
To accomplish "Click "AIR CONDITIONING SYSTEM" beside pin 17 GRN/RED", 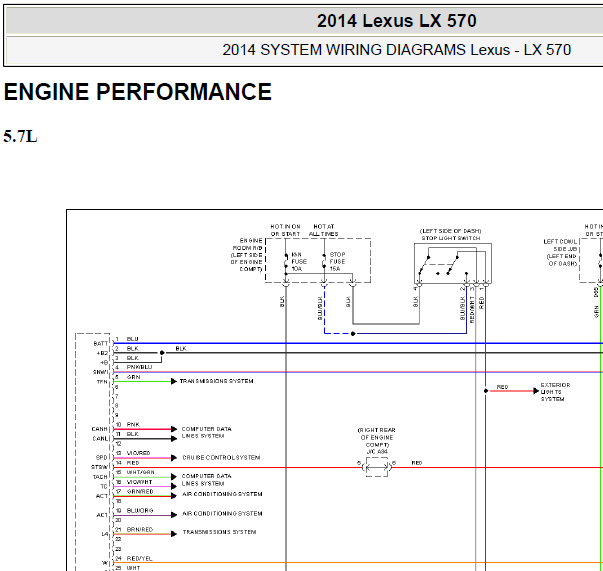I will click(222, 494).
